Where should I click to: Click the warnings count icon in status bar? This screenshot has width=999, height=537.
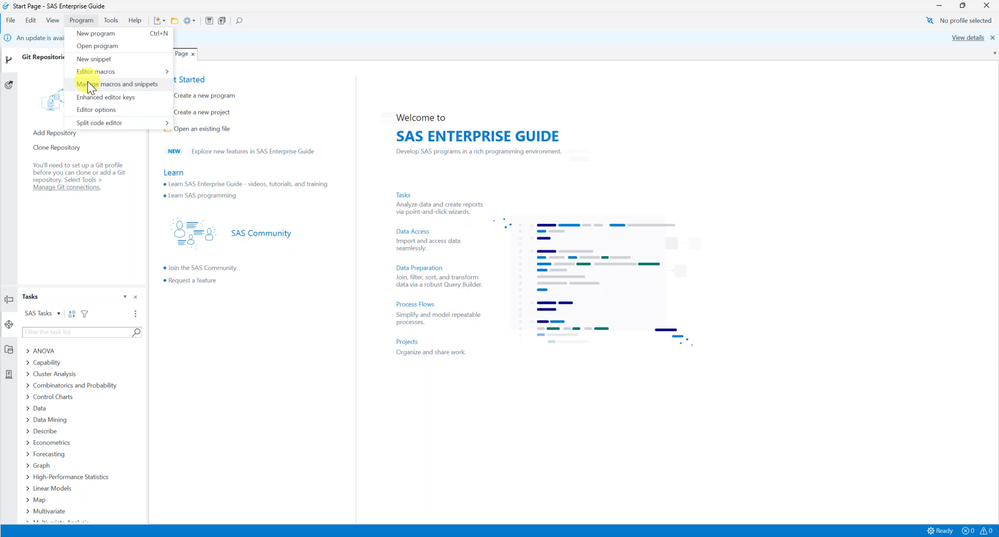click(x=982, y=531)
